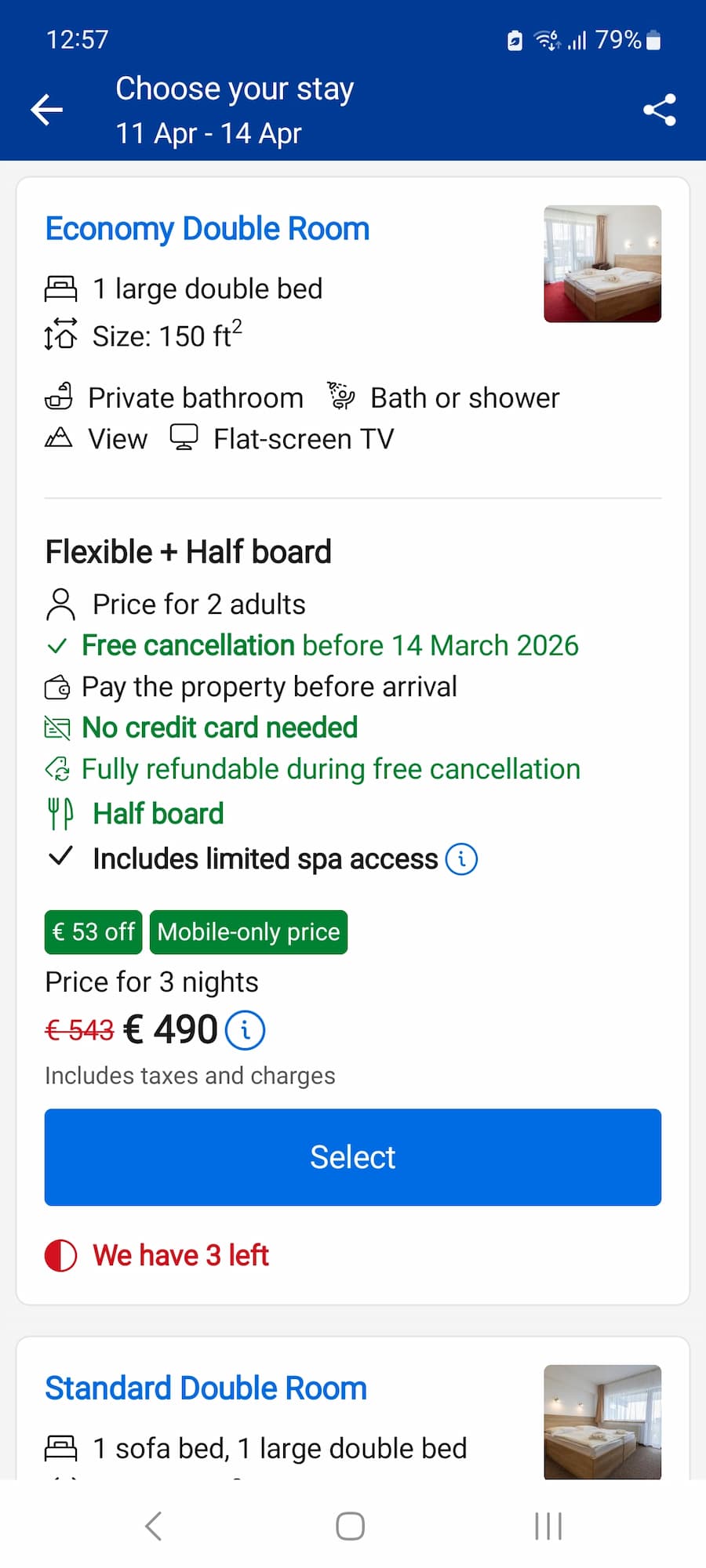This screenshot has height=1568, width=706.
Task: Tap the mountain view icon
Action: tap(59, 438)
